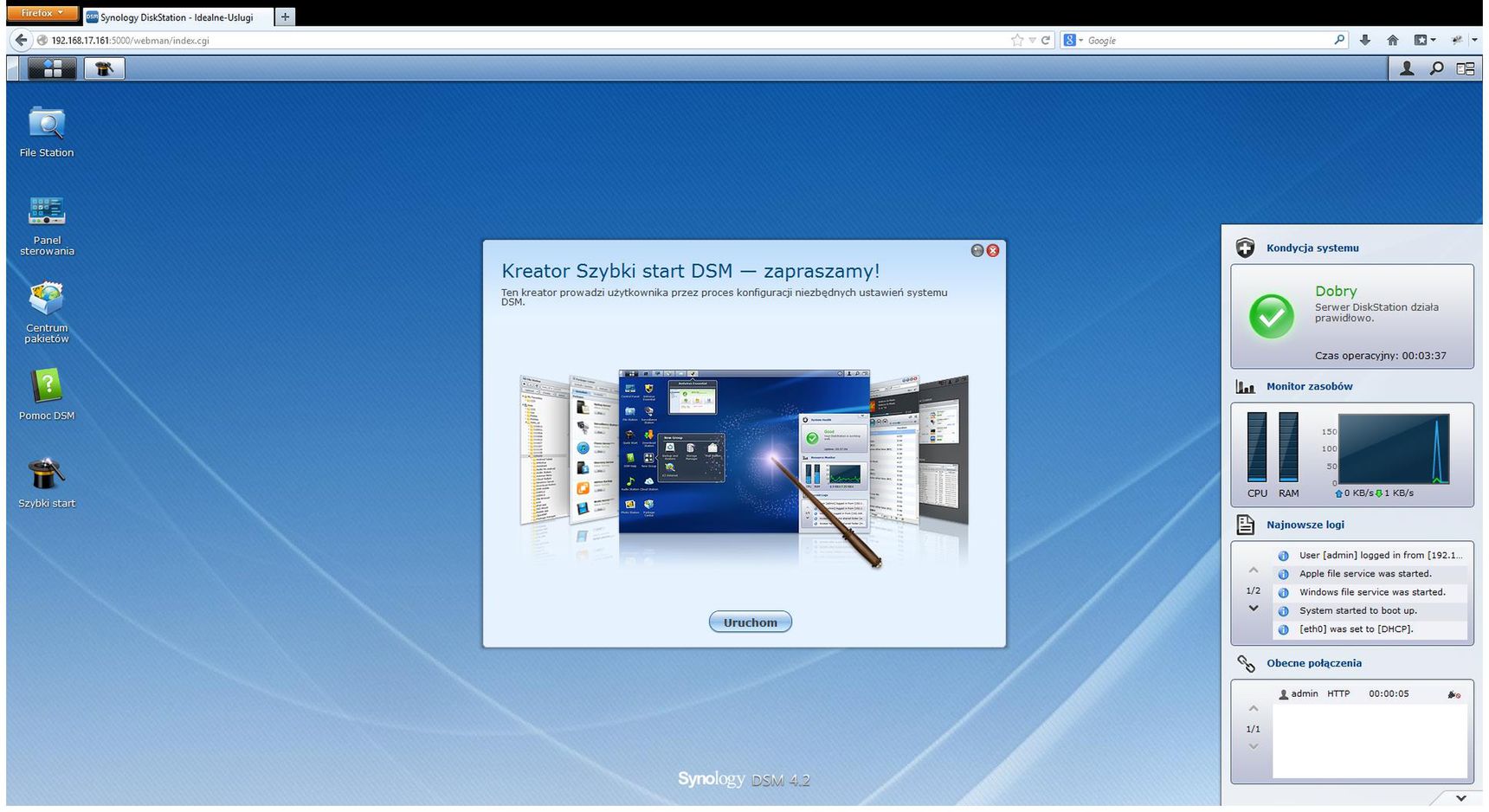Click the Uruchom button
Image resolution: width=1489 pixels, height=812 pixels.
point(750,622)
